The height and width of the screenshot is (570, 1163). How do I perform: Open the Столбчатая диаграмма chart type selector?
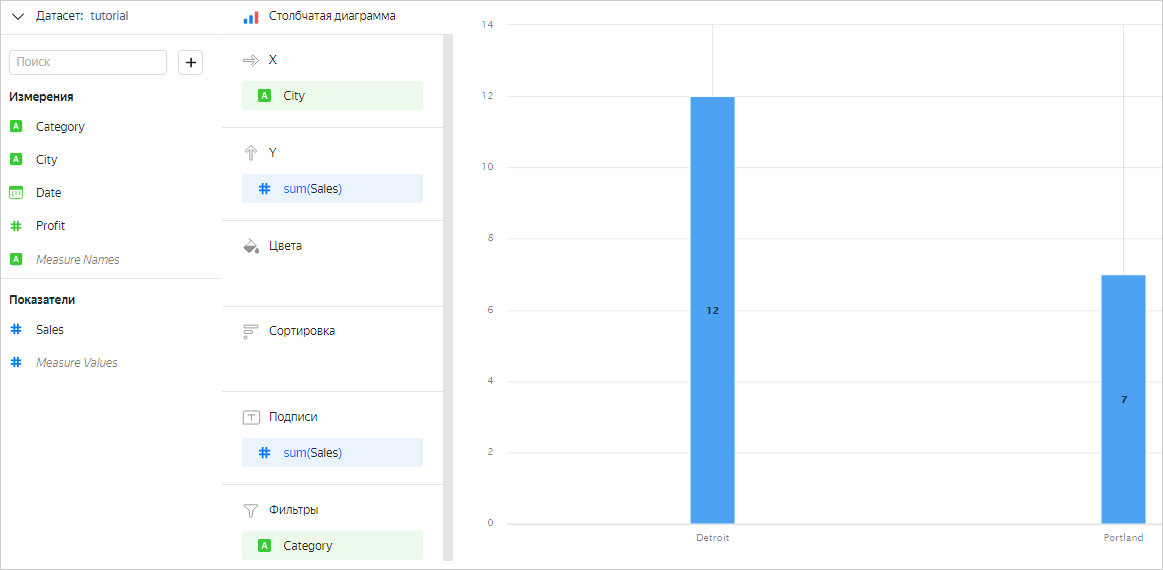pos(331,16)
